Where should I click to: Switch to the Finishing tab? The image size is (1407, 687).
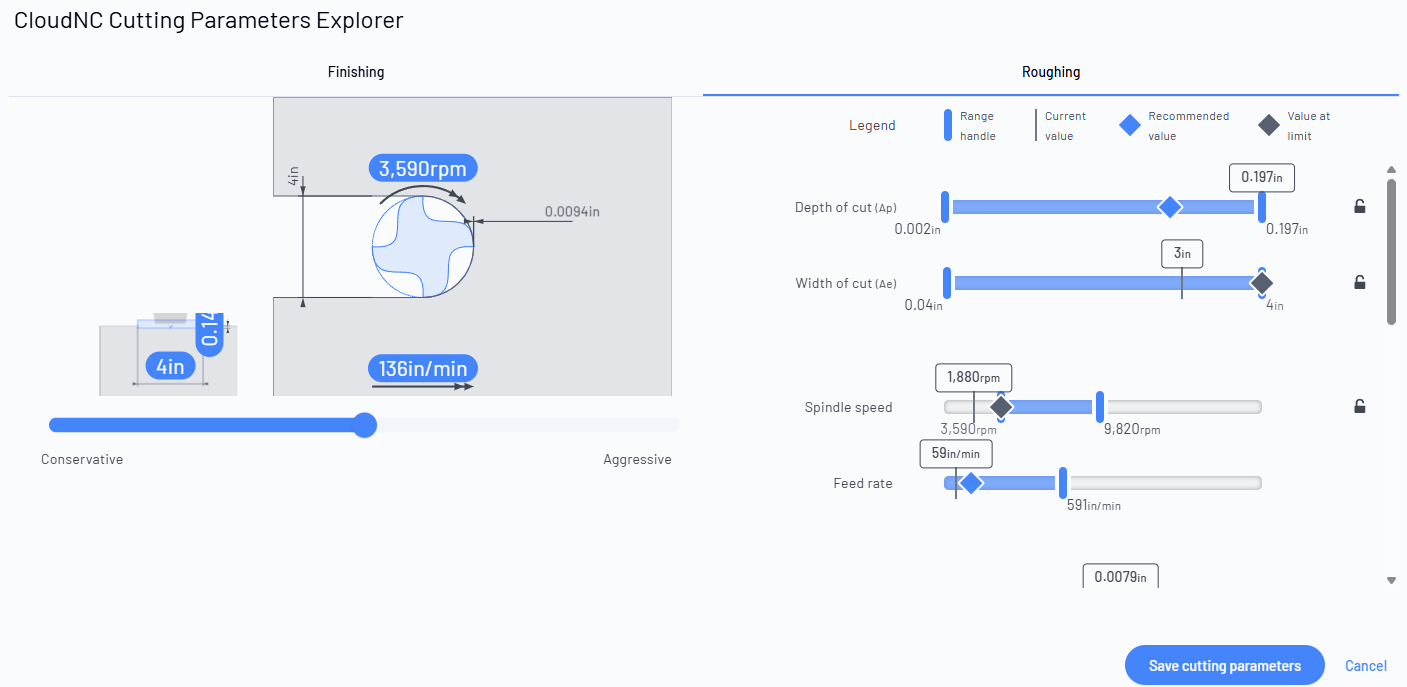click(x=356, y=72)
